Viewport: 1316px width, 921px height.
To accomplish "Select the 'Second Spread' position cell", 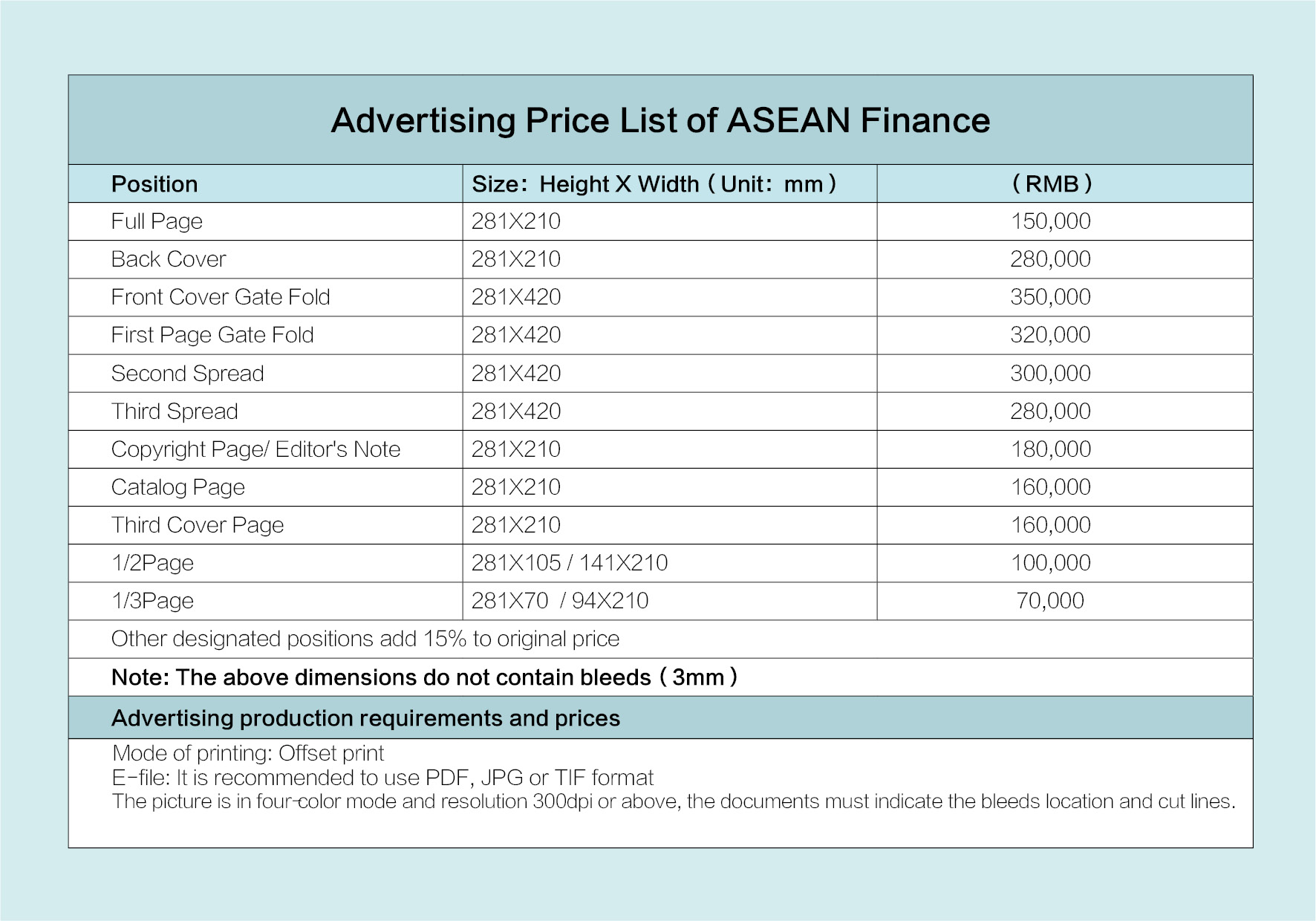I will click(x=187, y=374).
